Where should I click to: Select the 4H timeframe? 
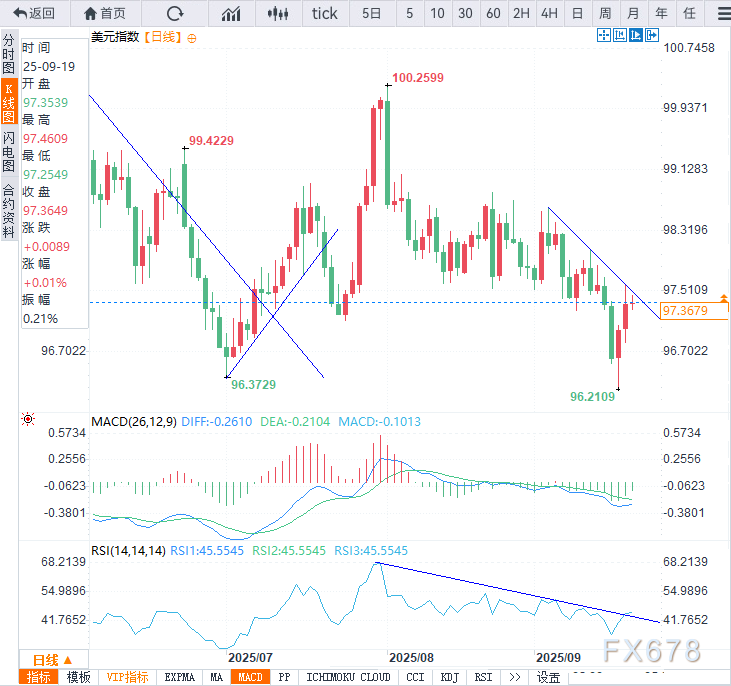coord(549,13)
